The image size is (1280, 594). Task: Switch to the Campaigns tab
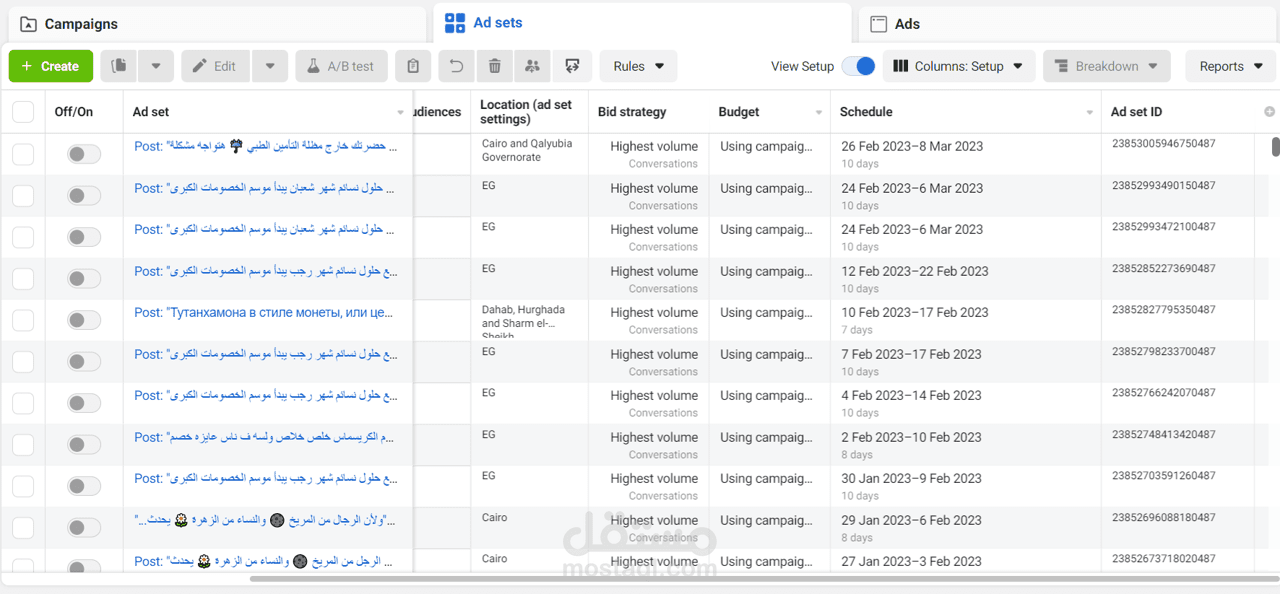pos(81,24)
